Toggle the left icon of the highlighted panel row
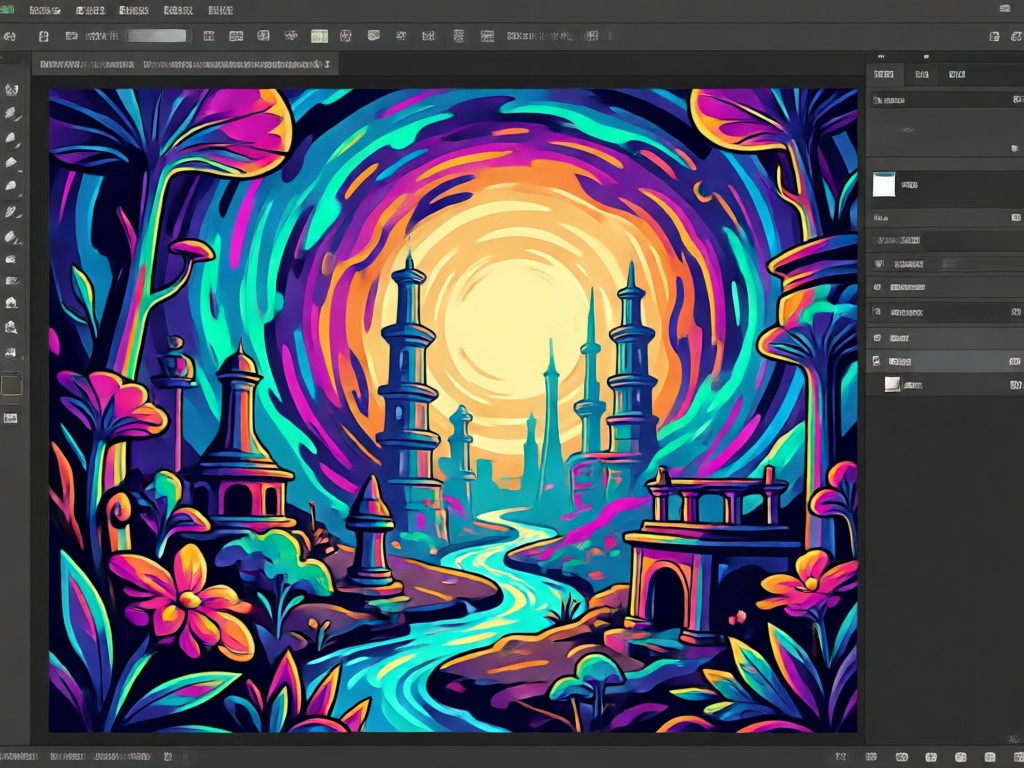 tap(877, 361)
